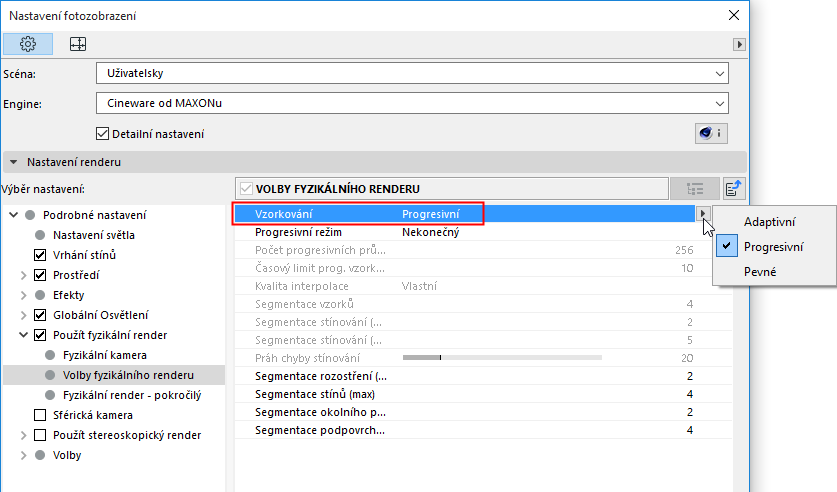The width and height of the screenshot is (837, 492).
Task: Open the render settings gear tab
Action: (x=28, y=44)
